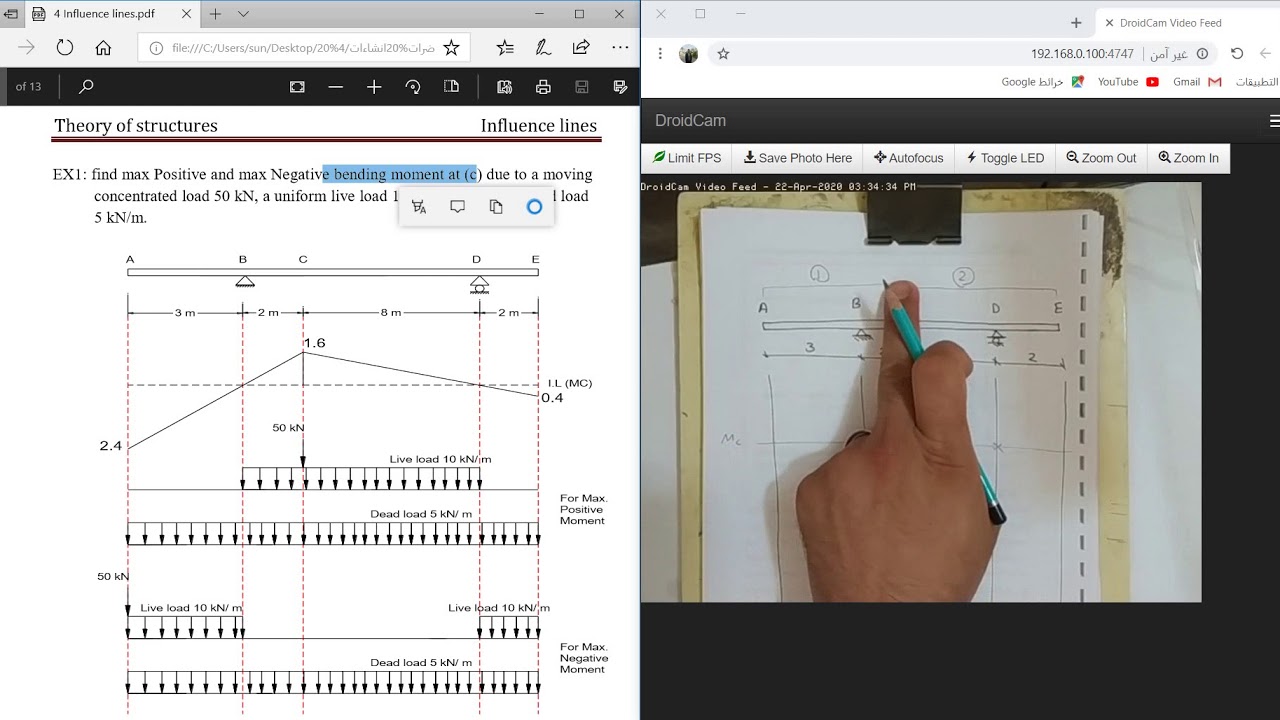The width and height of the screenshot is (1280, 720).
Task: Start Read aloud for the PDF
Action: pos(504,87)
